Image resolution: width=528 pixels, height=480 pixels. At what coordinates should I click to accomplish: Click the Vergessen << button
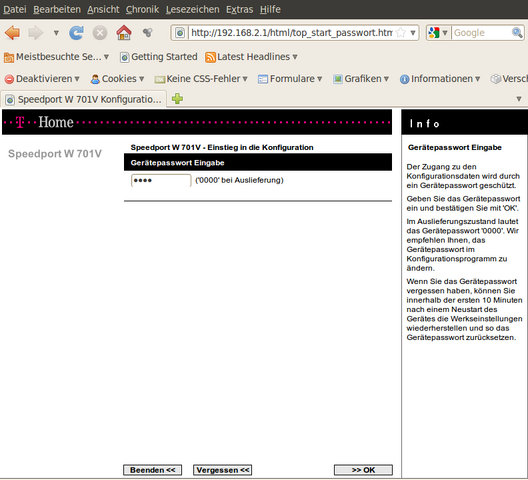(223, 470)
